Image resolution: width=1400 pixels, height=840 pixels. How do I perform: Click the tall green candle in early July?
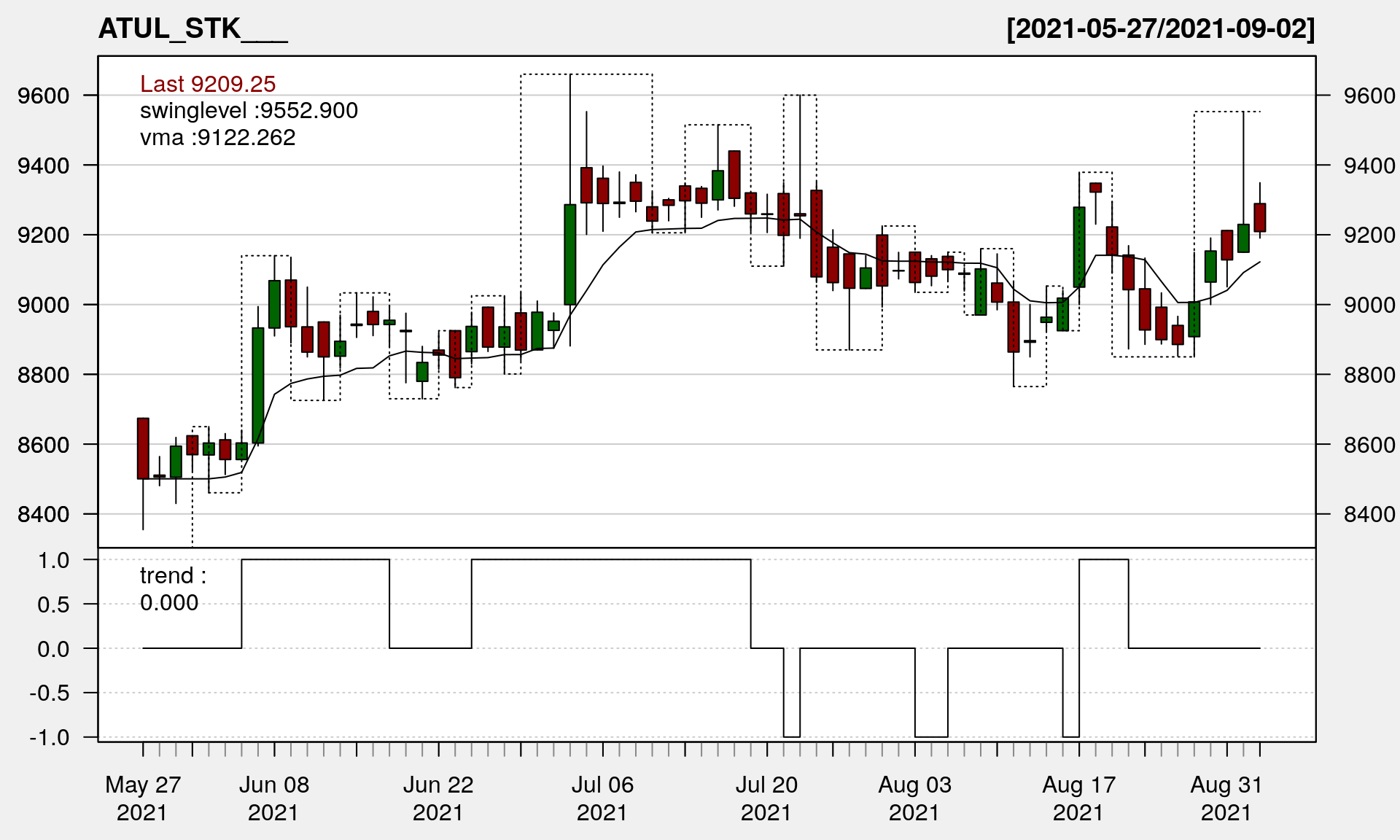(x=570, y=254)
